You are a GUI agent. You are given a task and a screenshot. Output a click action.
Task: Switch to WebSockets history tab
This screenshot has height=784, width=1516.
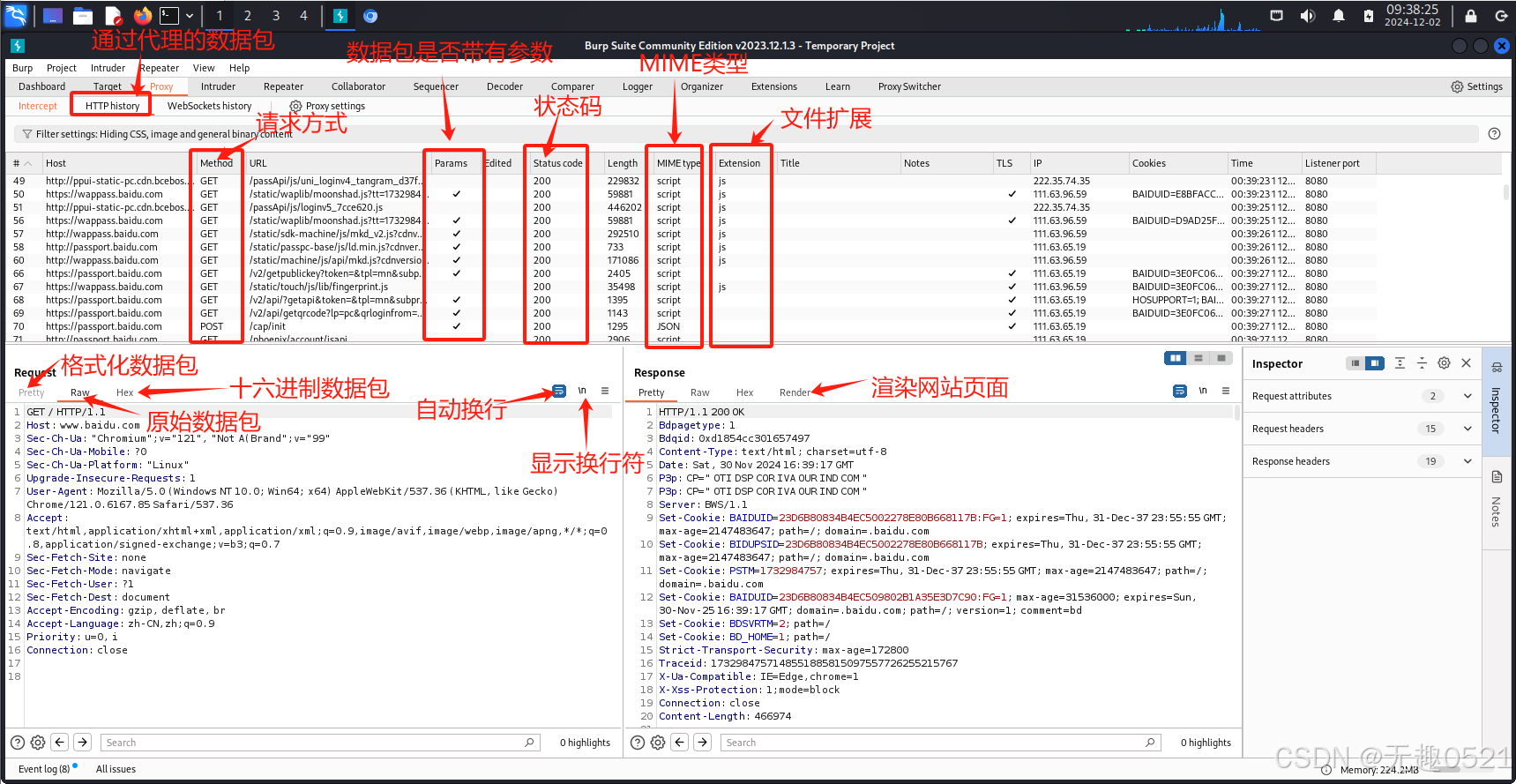[x=210, y=106]
